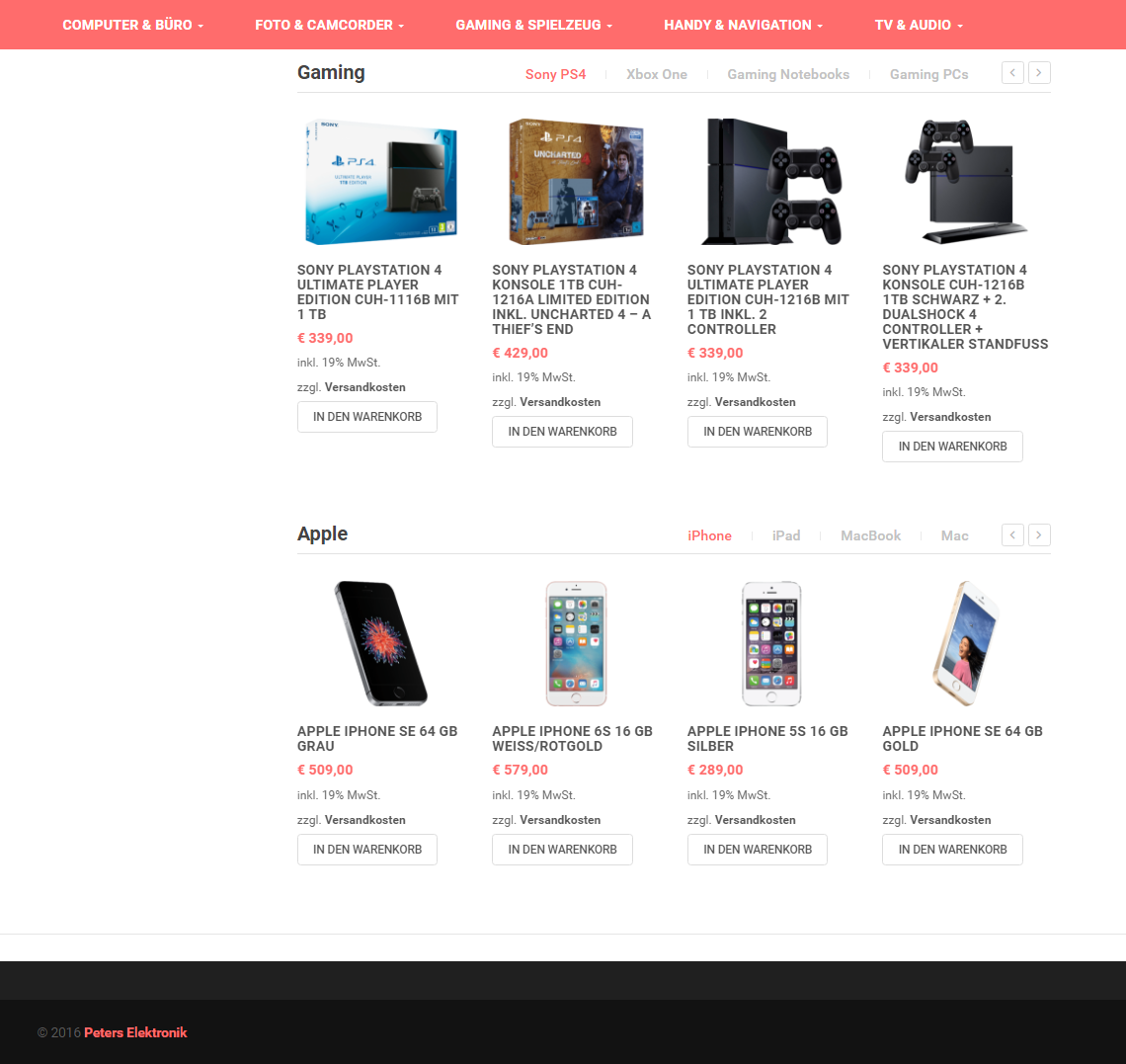The image size is (1126, 1064).
Task: Switch to the Xbox One tab
Action: pos(657,74)
